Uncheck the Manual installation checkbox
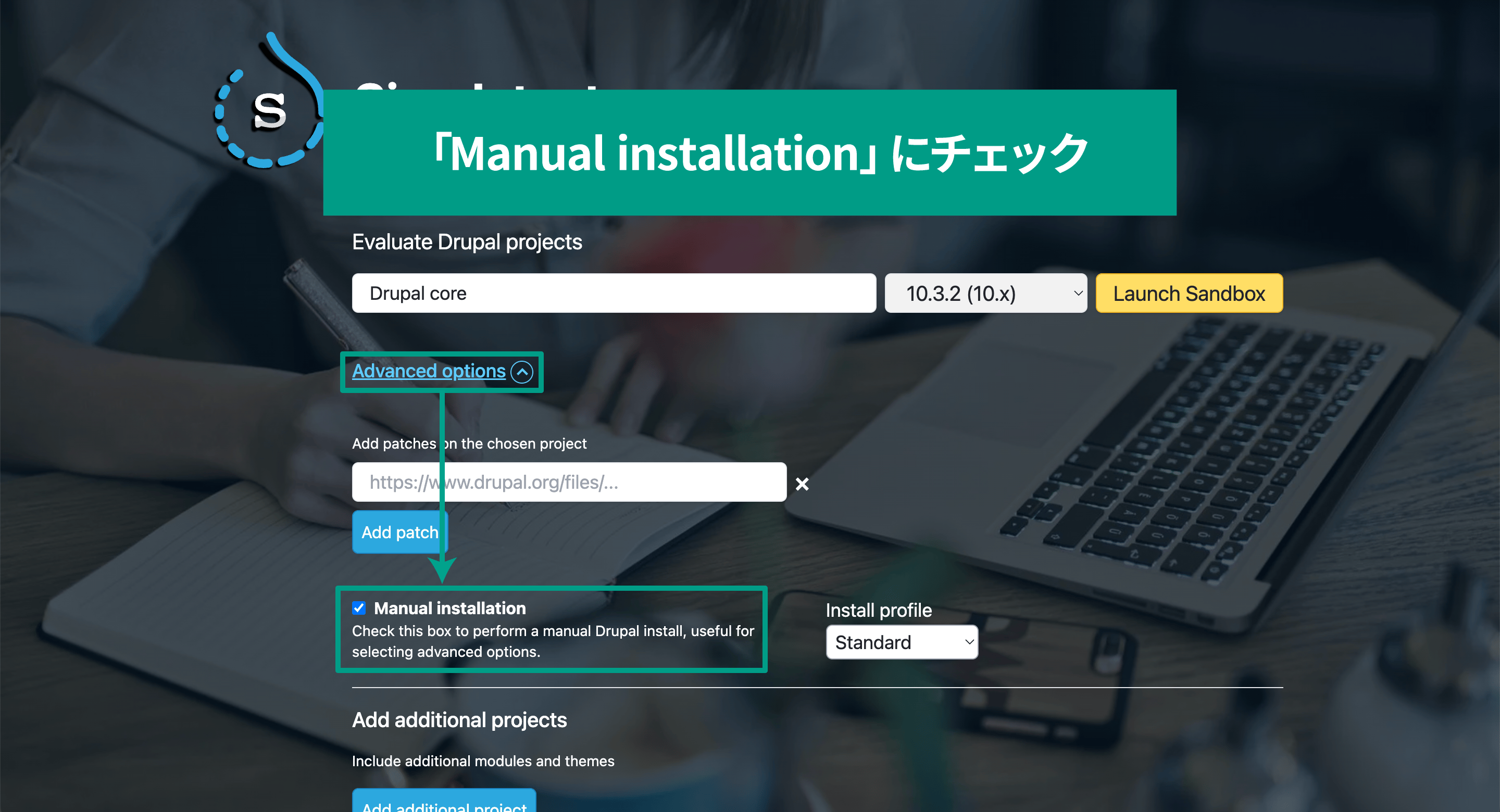 (x=359, y=607)
